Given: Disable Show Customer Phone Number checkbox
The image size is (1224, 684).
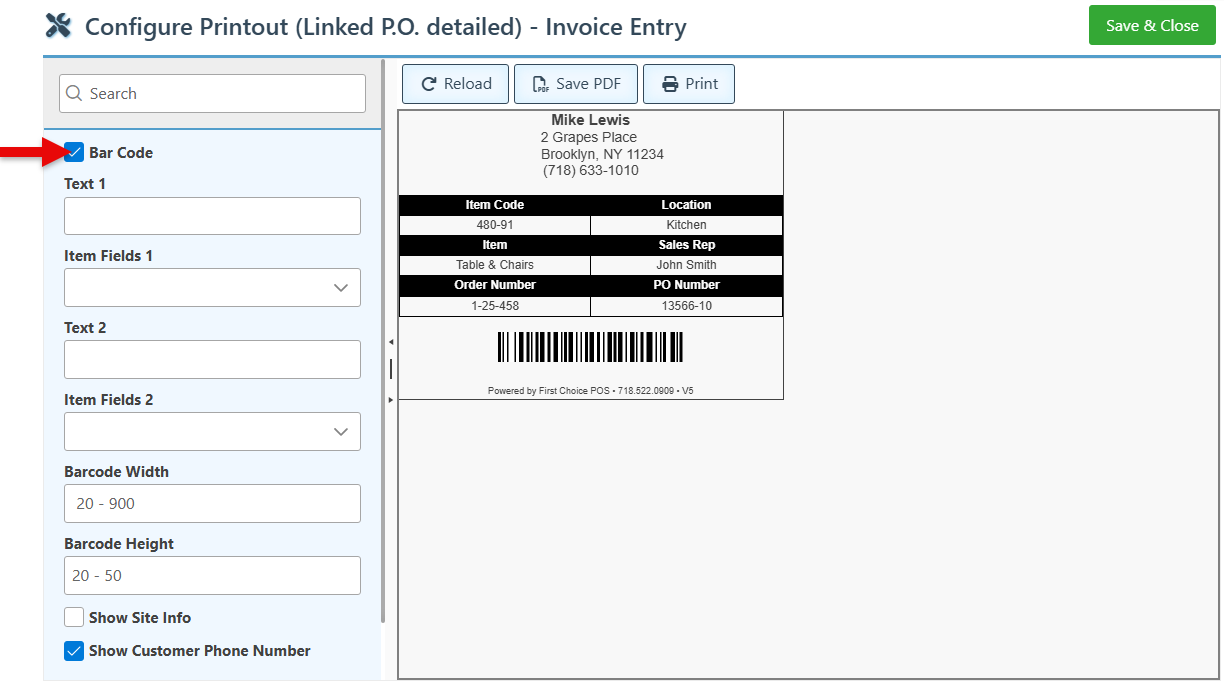Looking at the screenshot, I should pyautogui.click(x=74, y=651).
